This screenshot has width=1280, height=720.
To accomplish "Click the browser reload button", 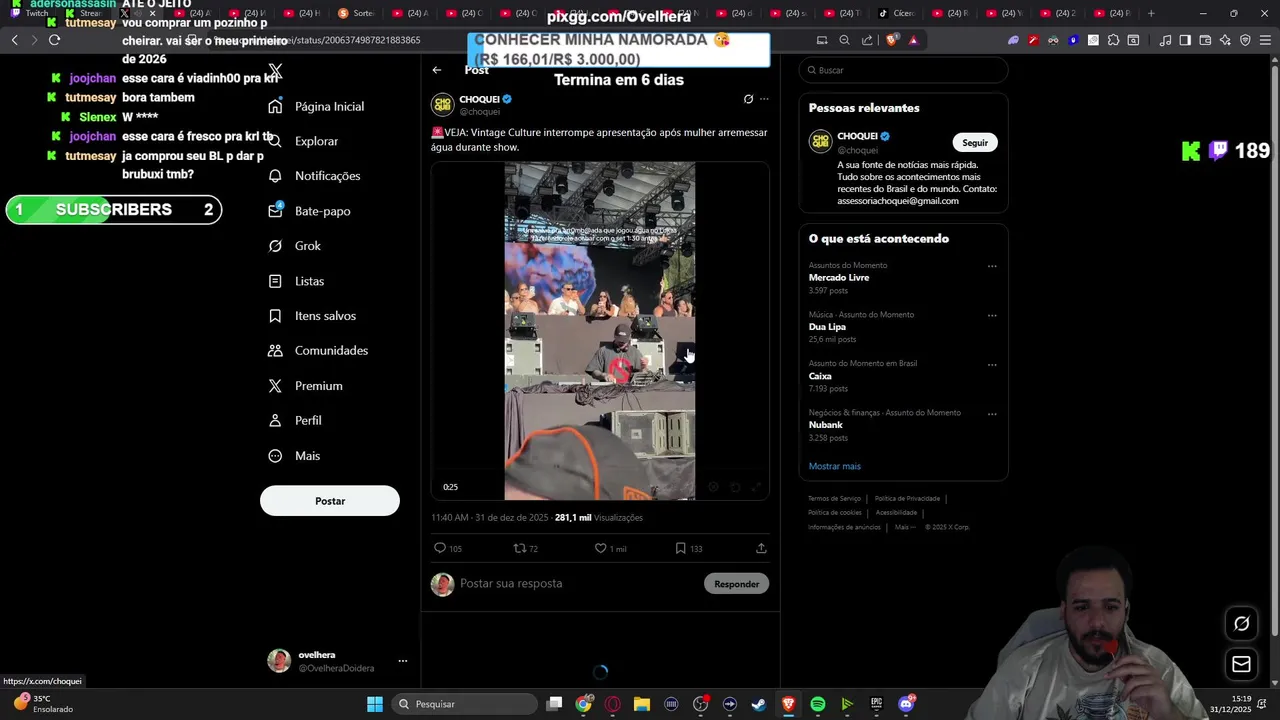I will 54,40.
